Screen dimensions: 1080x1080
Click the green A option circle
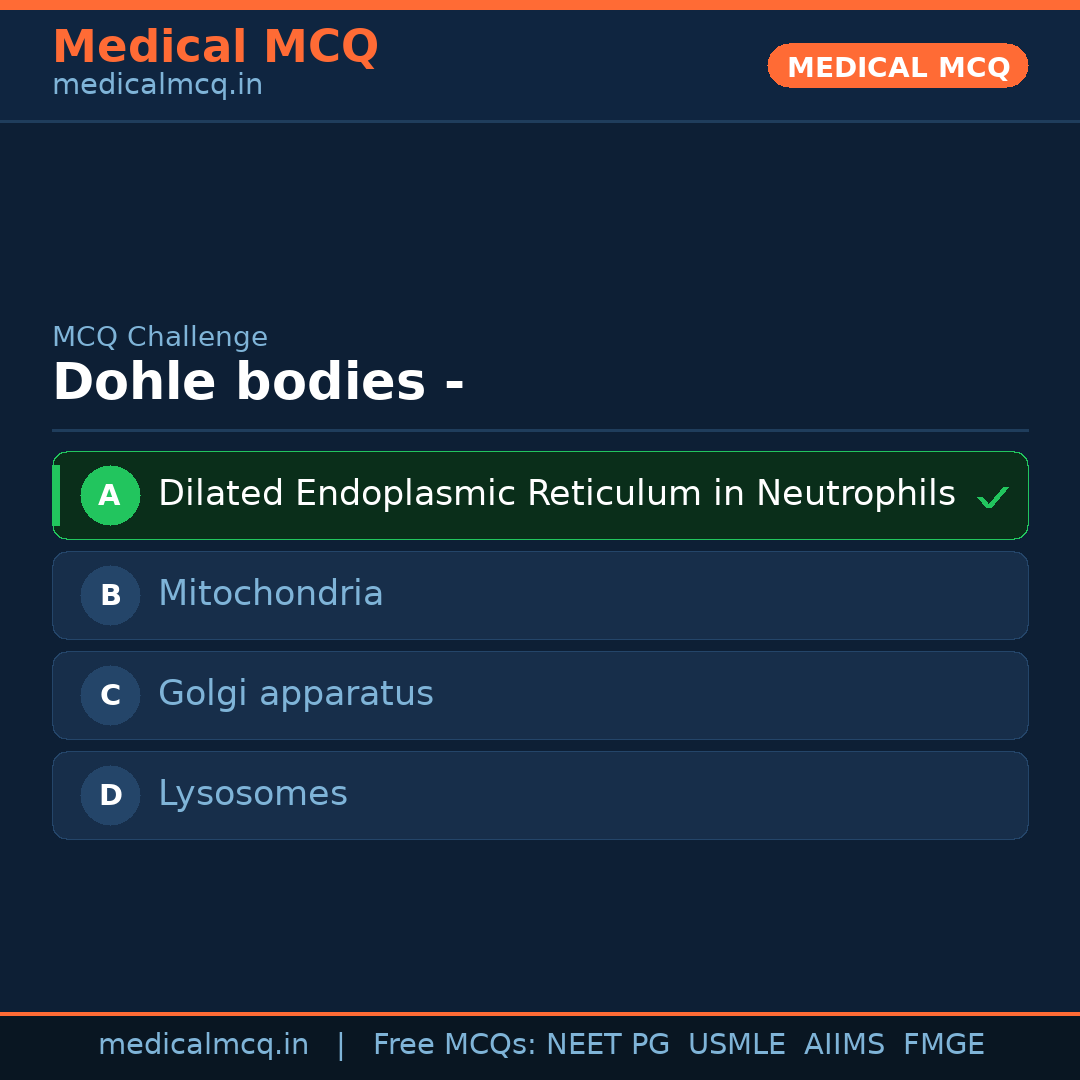click(x=110, y=495)
